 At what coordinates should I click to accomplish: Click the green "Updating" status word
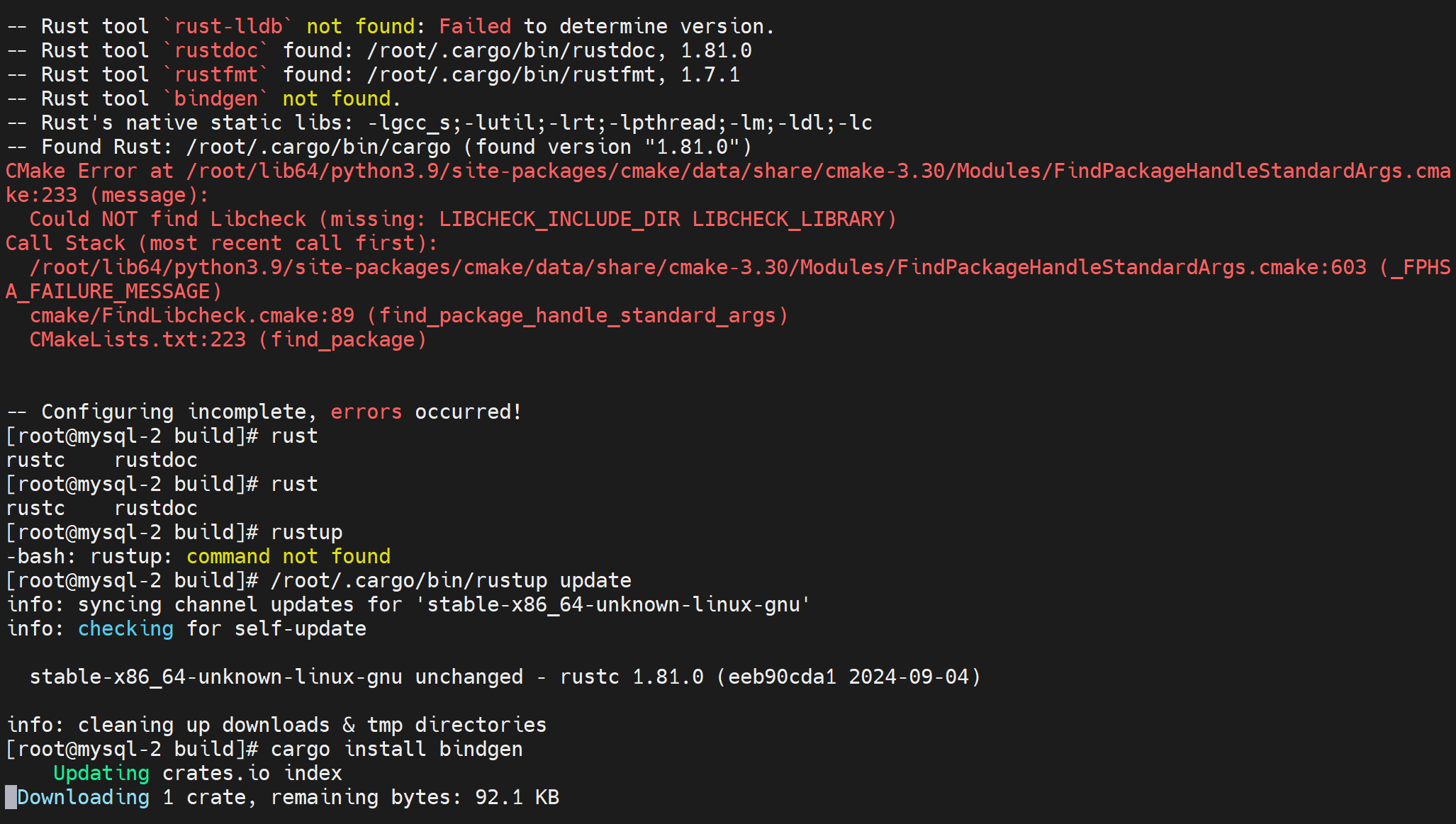101,773
